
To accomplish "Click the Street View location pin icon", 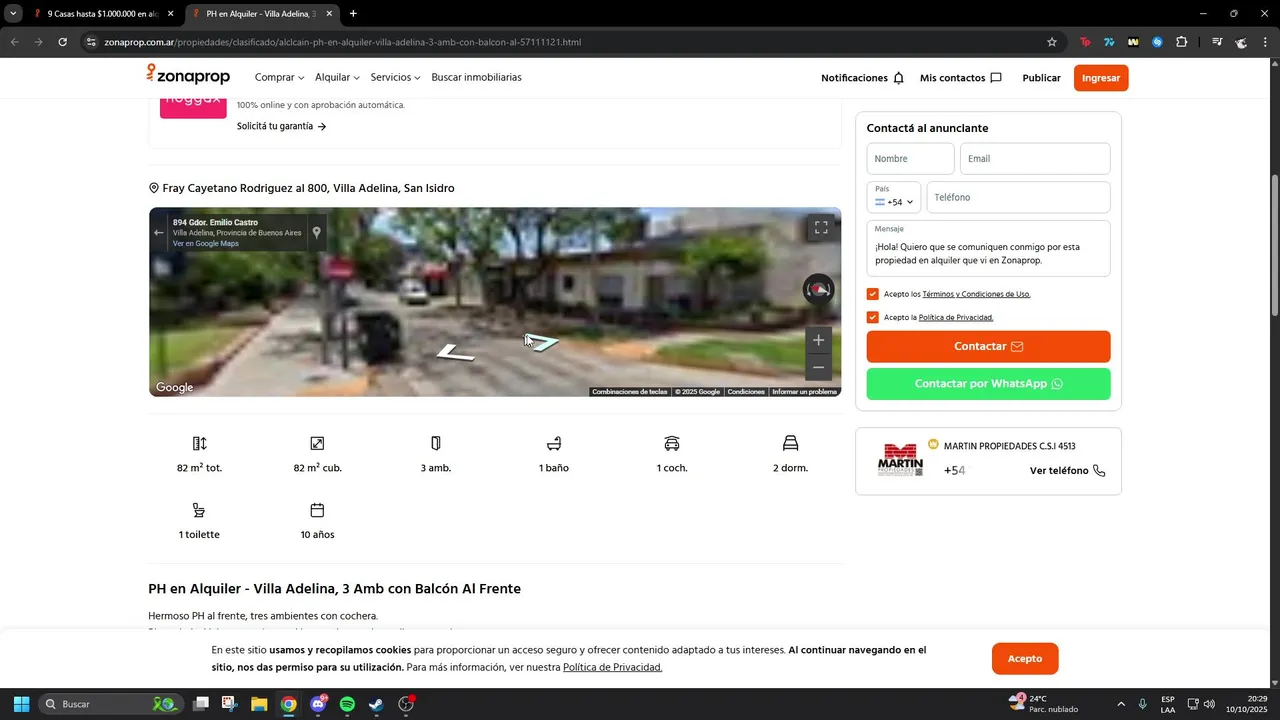I will (x=316, y=233).
